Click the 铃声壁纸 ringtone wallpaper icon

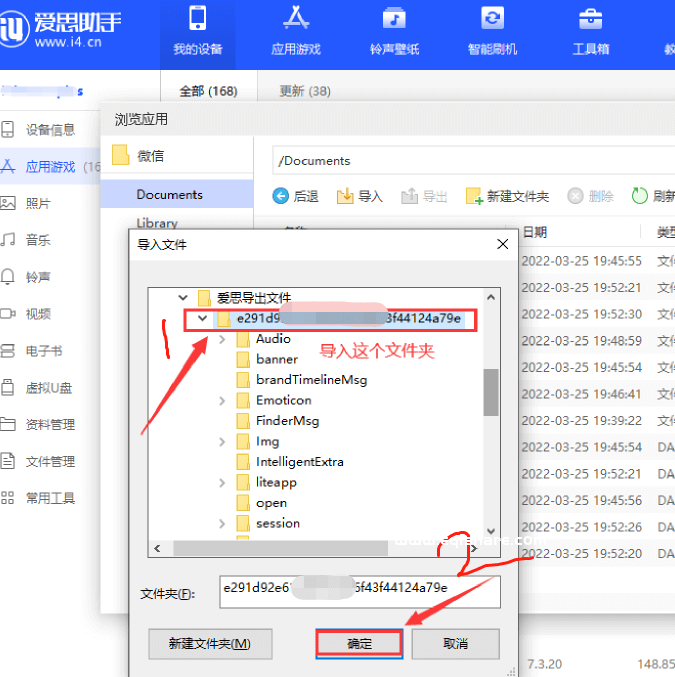click(394, 19)
